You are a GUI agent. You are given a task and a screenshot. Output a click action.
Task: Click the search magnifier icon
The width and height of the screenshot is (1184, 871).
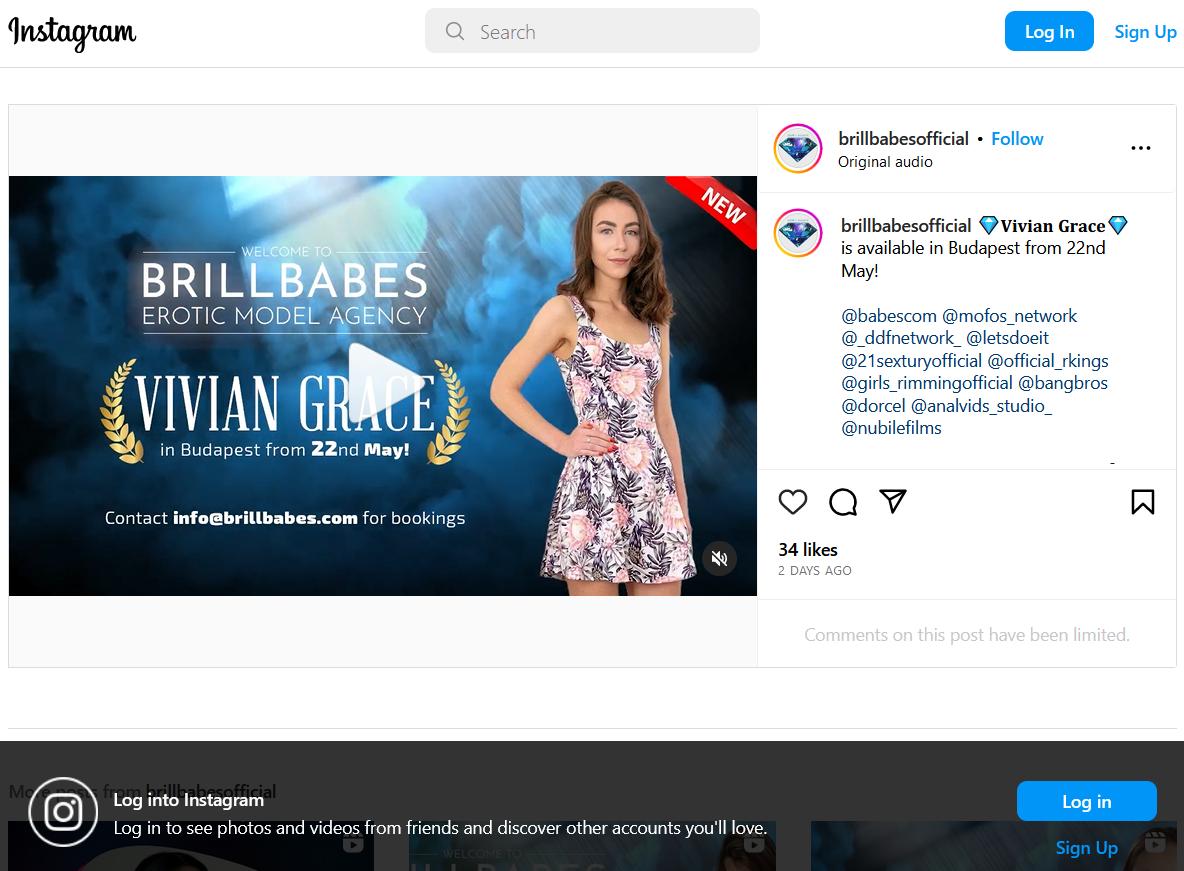click(x=455, y=31)
